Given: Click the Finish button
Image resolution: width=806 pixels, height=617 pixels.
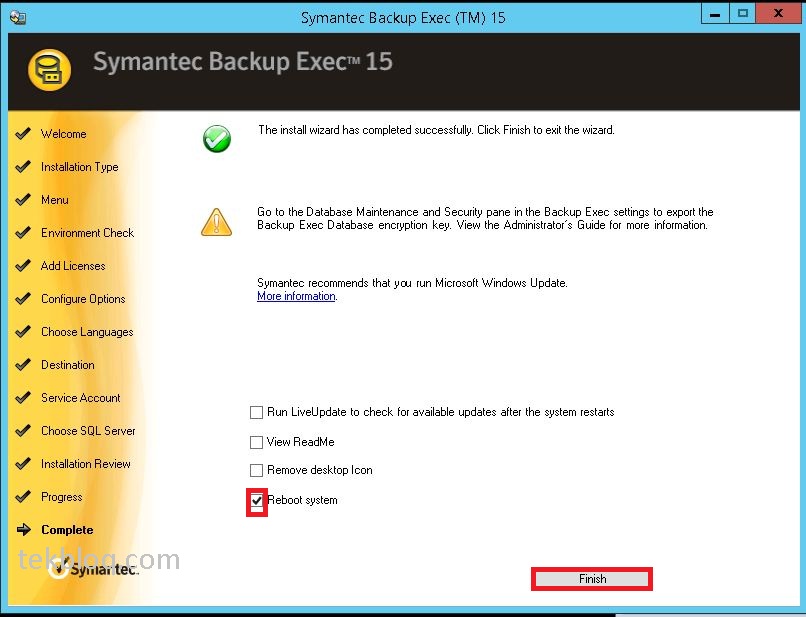Looking at the screenshot, I should [x=592, y=579].
